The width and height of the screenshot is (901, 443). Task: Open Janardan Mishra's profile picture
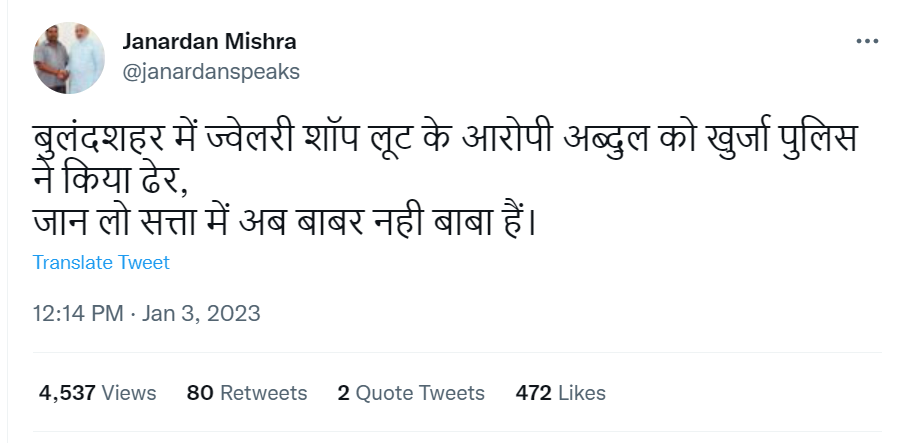69,58
